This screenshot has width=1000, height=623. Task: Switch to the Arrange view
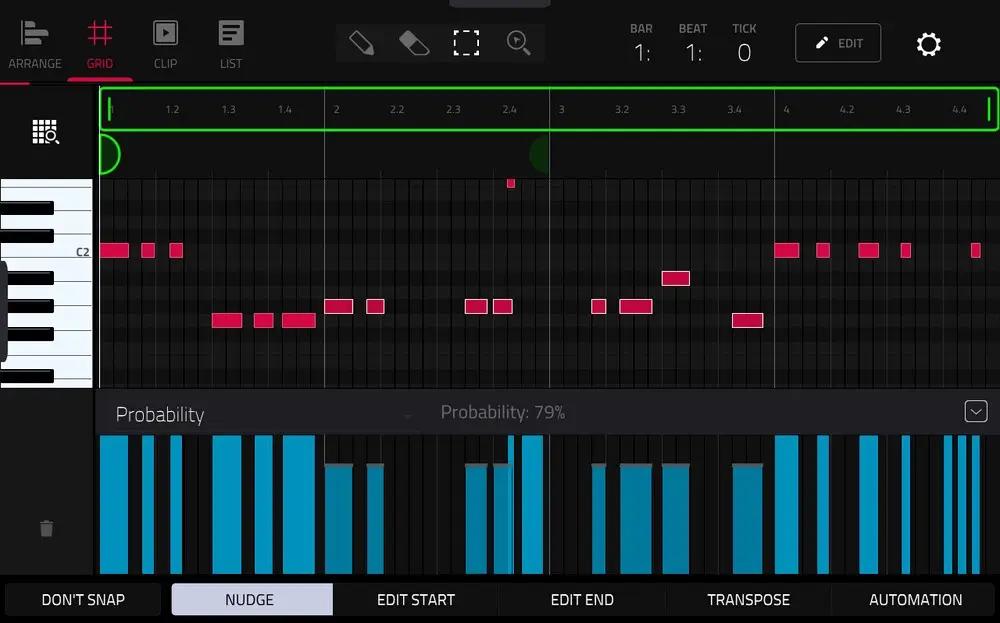click(34, 44)
